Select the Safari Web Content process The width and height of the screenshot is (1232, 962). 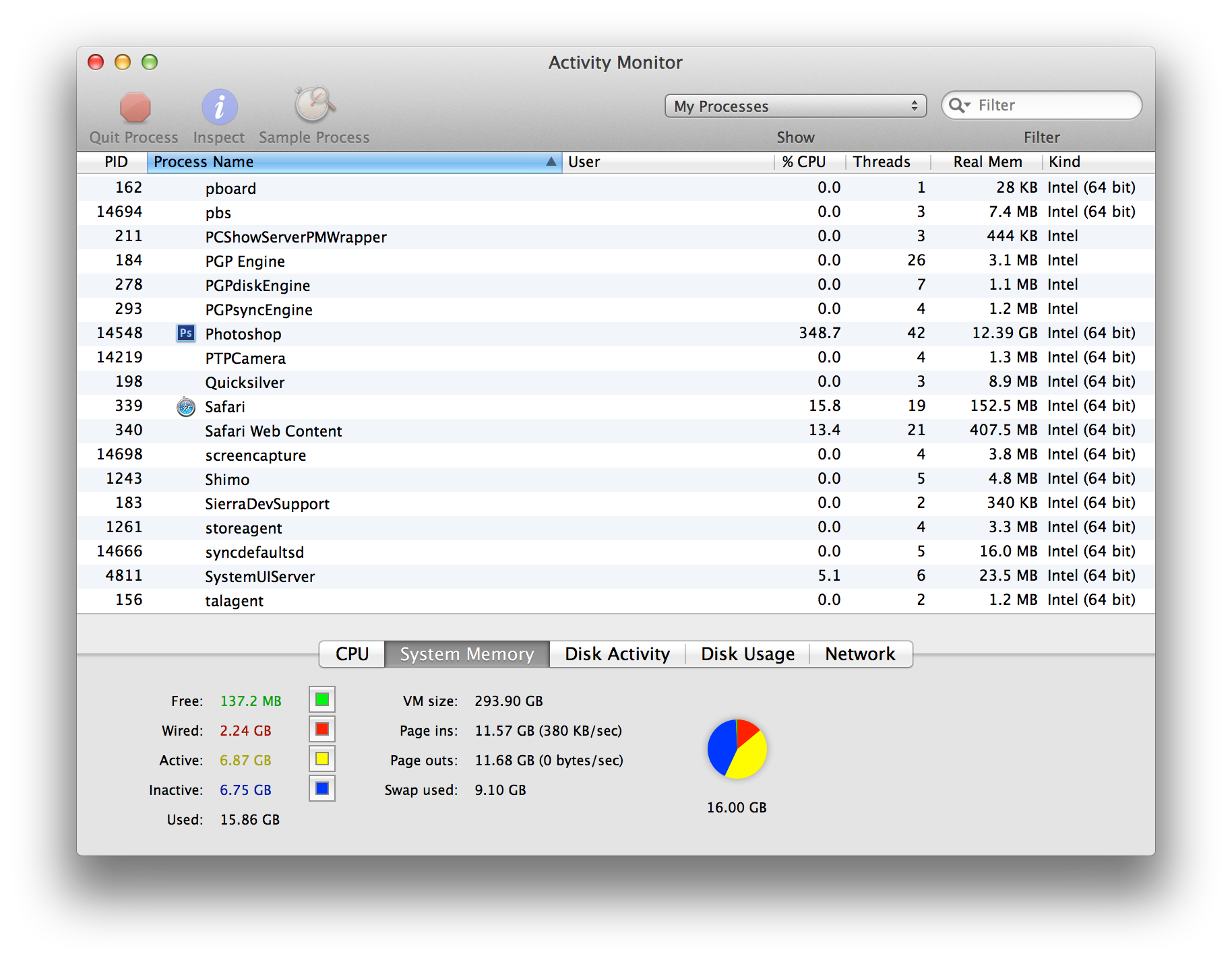point(274,431)
